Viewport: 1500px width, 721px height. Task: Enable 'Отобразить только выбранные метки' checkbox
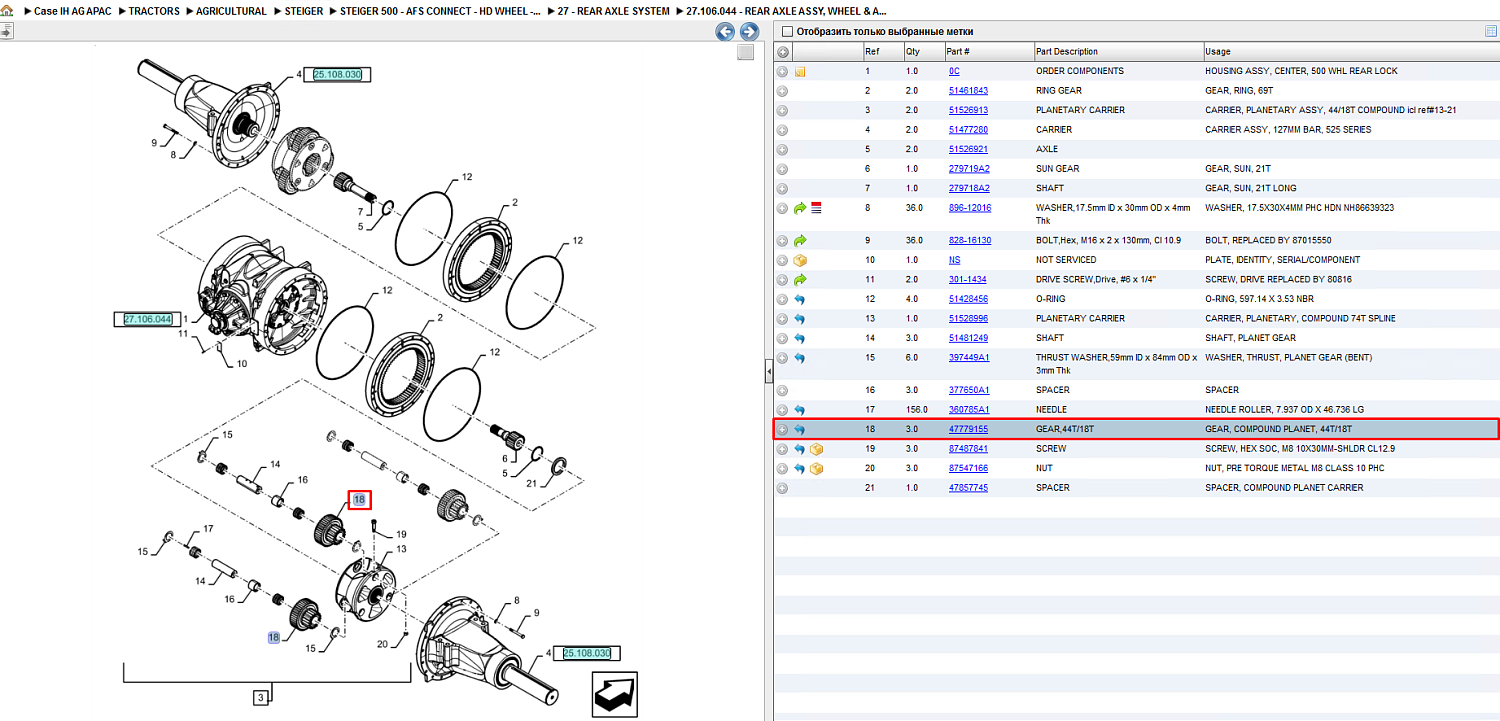(788, 32)
